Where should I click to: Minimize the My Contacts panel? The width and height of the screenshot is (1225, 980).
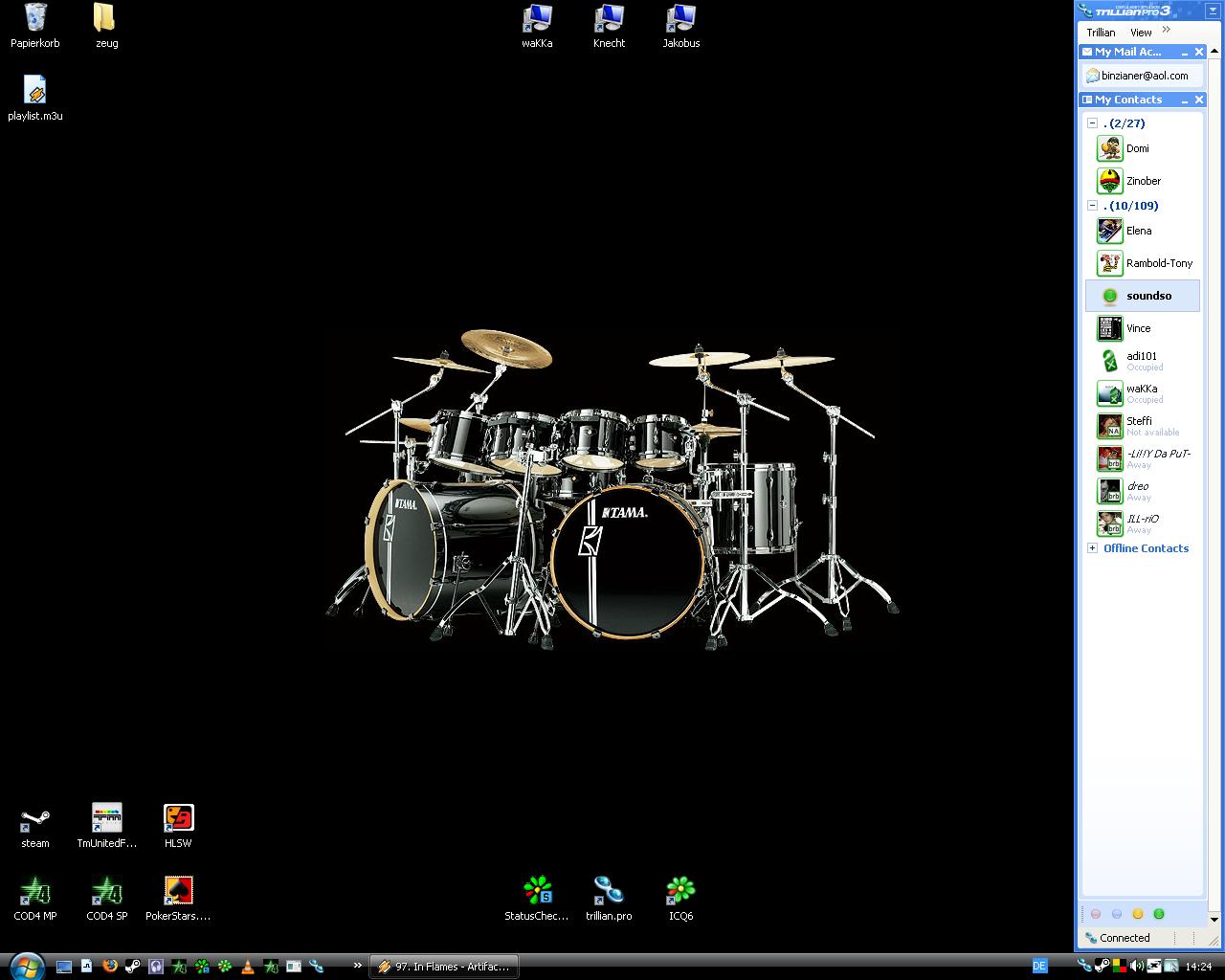[x=1185, y=100]
